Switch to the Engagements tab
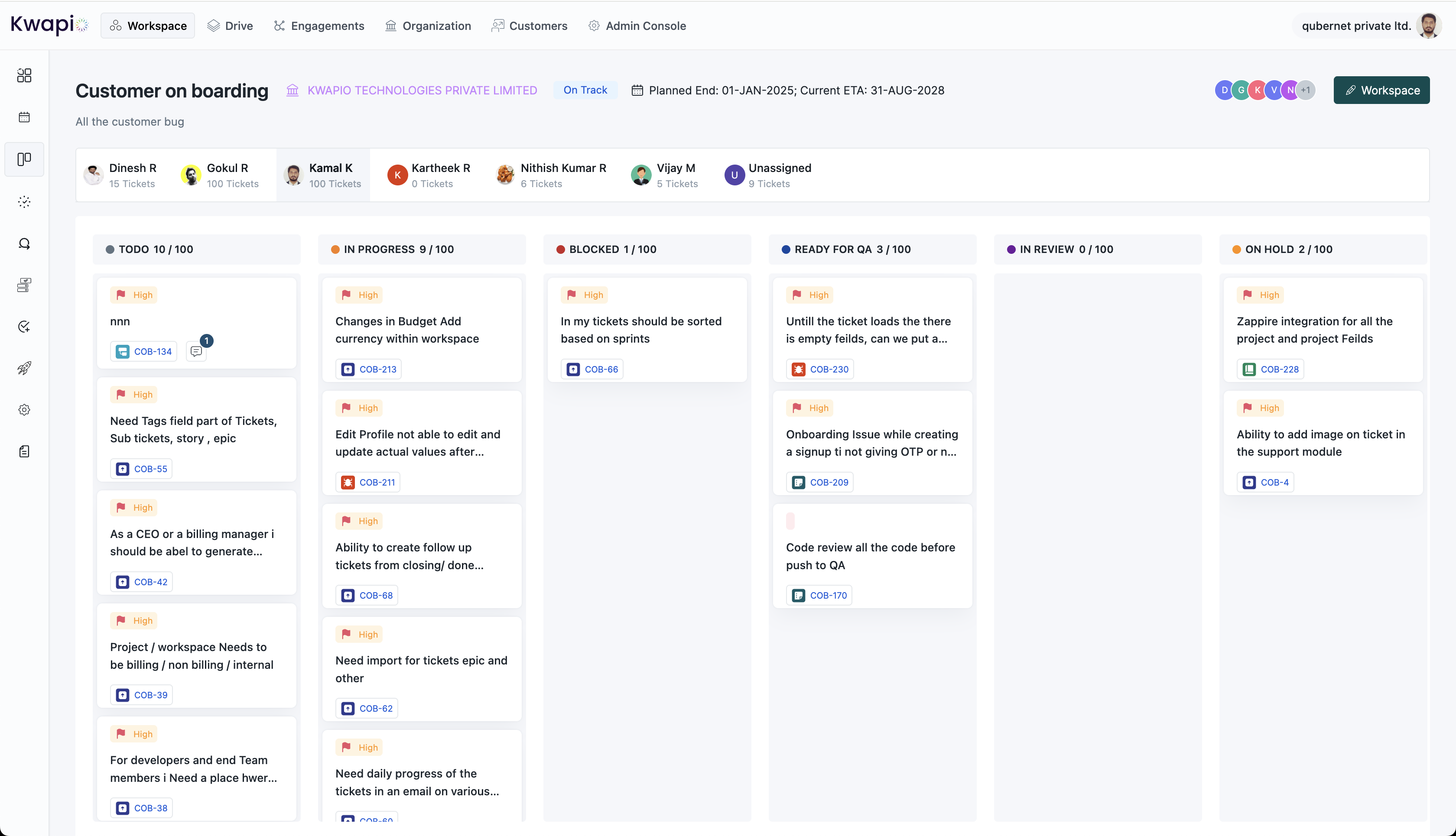The image size is (1456, 836). click(319, 26)
